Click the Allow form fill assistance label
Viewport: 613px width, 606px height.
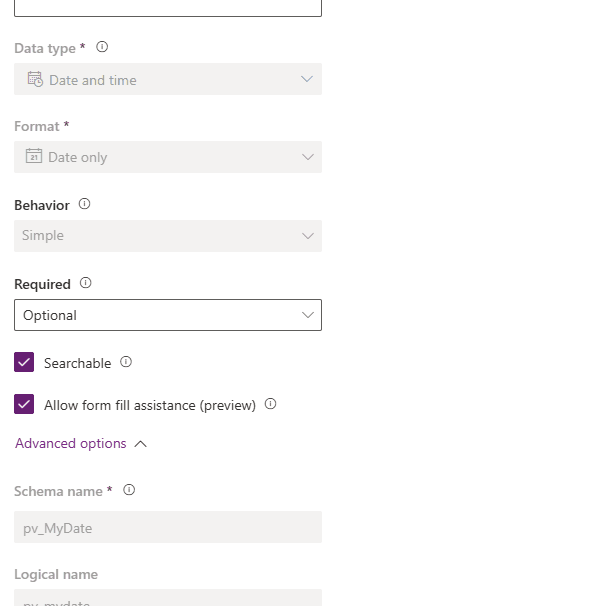click(150, 405)
